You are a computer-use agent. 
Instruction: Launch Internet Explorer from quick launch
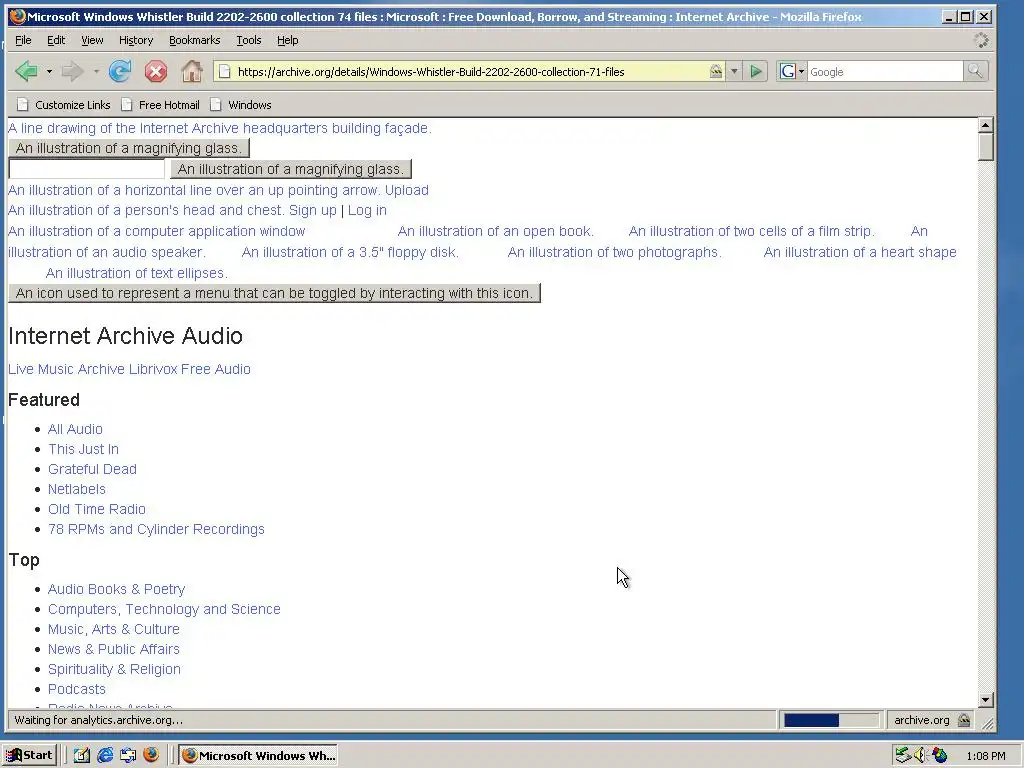coord(104,756)
